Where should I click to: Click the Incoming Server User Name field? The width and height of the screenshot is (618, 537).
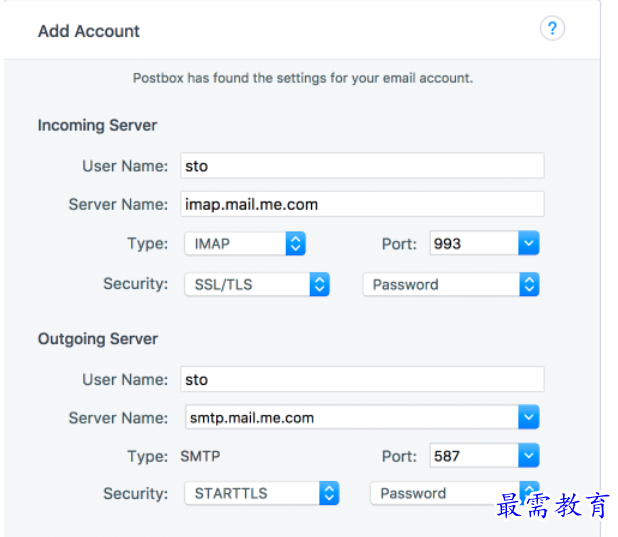(x=362, y=166)
